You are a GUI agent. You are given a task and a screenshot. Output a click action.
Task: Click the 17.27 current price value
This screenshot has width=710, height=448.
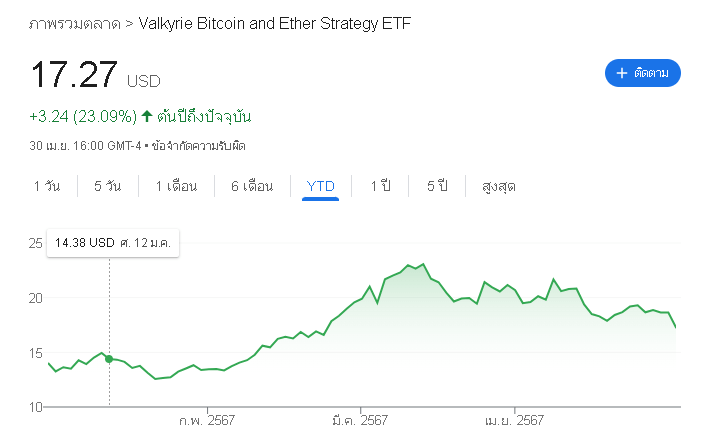(74, 77)
